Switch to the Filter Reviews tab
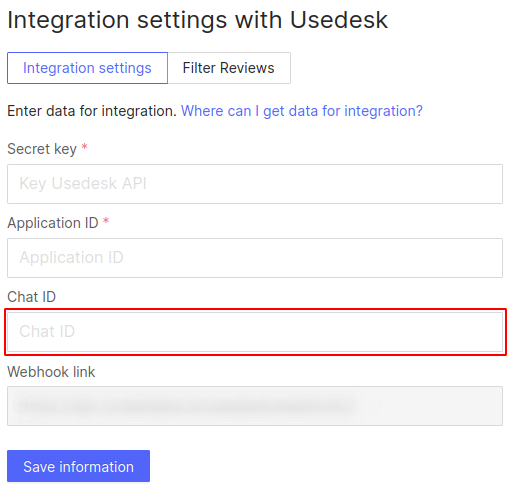Screen dimensions: 515x502 229,68
